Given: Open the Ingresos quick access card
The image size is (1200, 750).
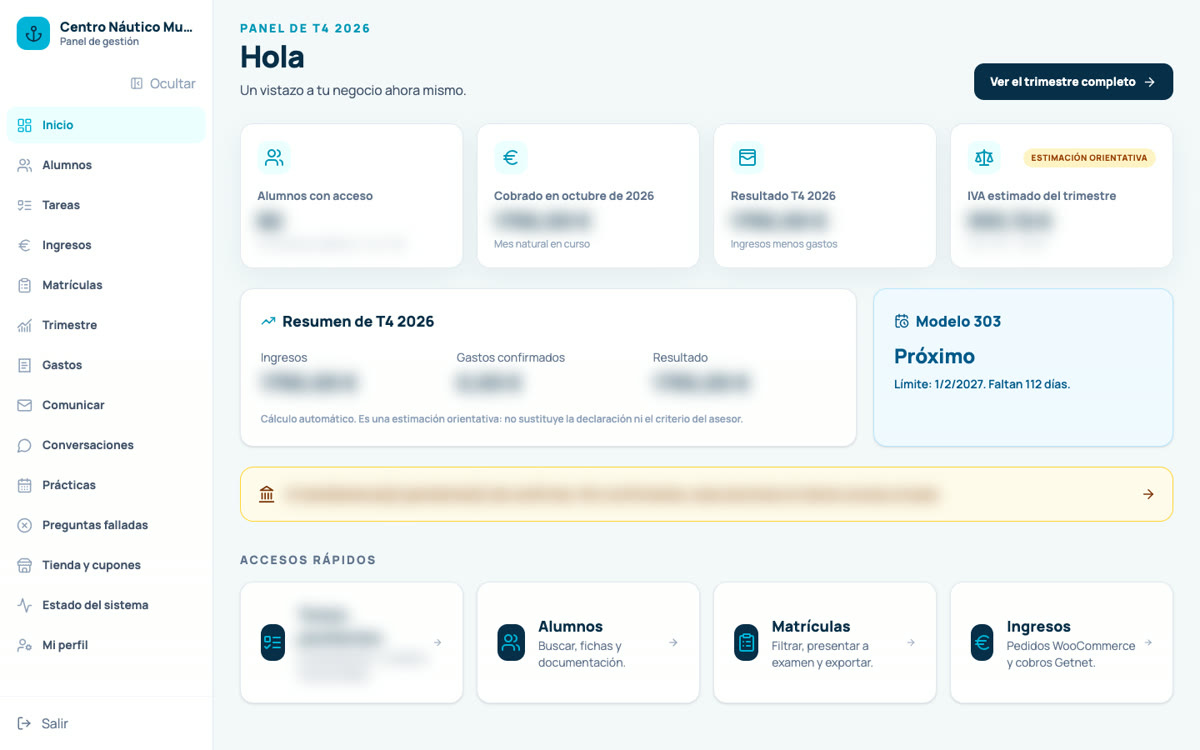Looking at the screenshot, I should click(x=1061, y=643).
